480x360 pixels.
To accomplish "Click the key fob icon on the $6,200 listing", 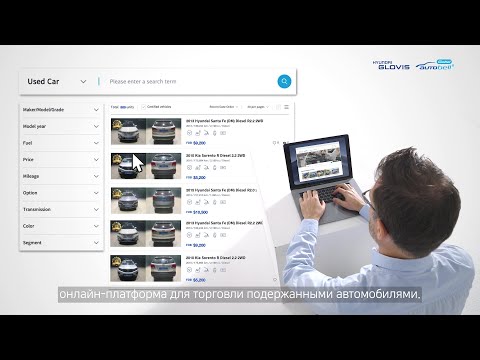I will 215,270.
